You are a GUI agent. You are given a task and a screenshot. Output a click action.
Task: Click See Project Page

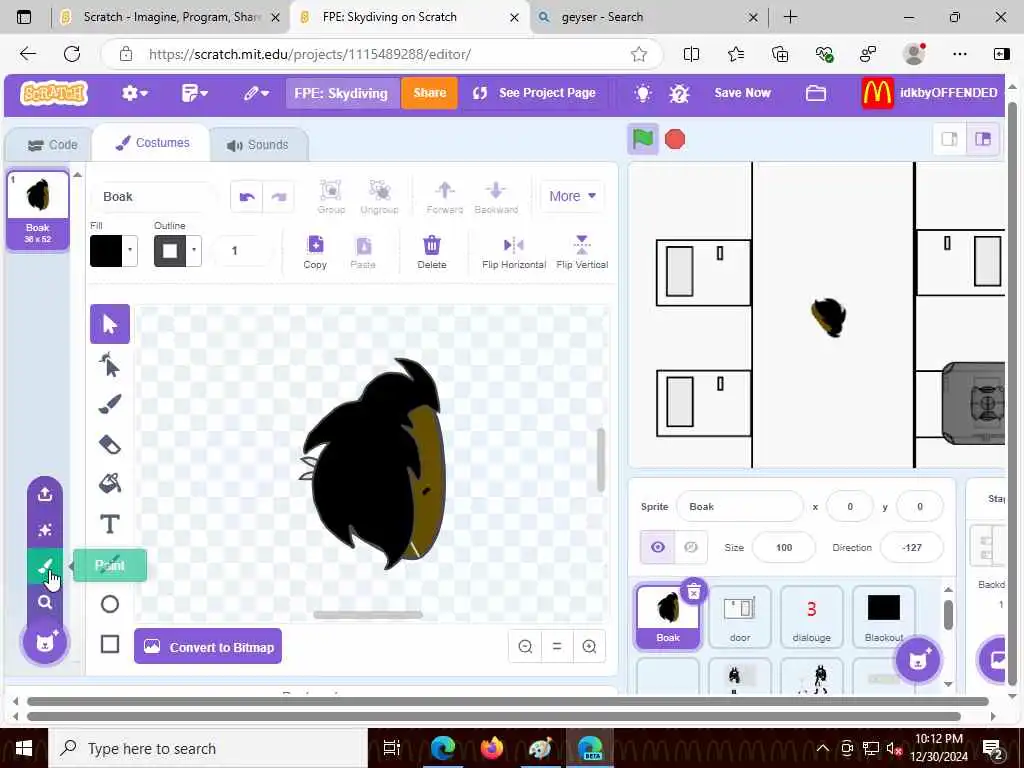(534, 93)
